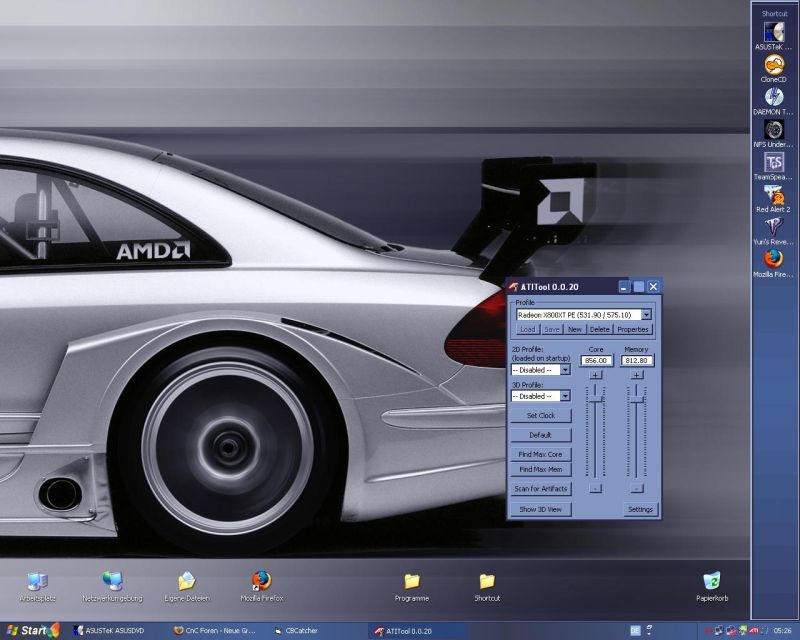Increase Memory clock with plus button
The image size is (800, 640).
click(636, 375)
